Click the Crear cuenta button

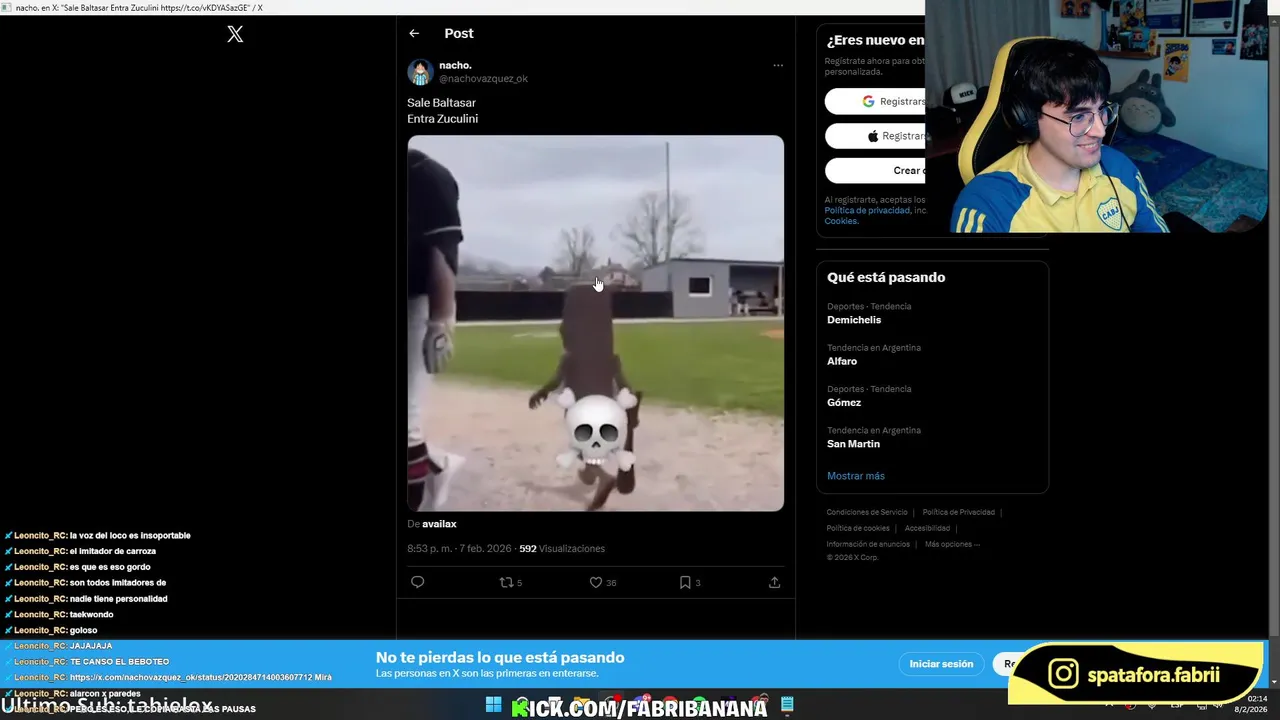coord(875,170)
